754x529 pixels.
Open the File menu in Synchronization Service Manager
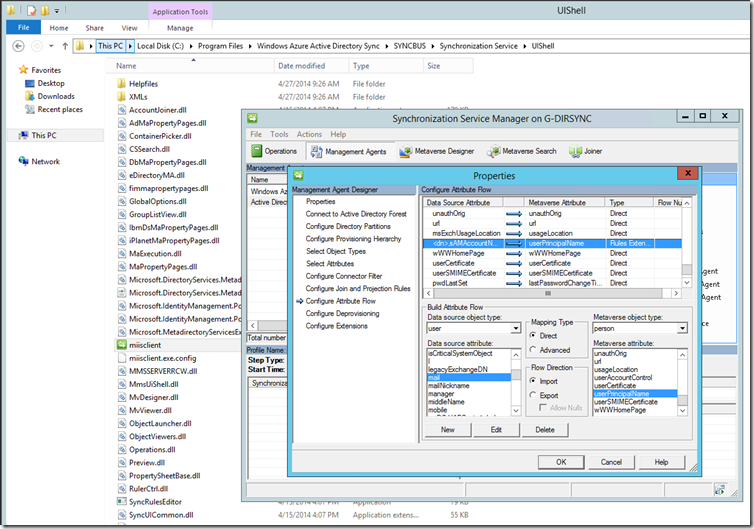[x=256, y=134]
